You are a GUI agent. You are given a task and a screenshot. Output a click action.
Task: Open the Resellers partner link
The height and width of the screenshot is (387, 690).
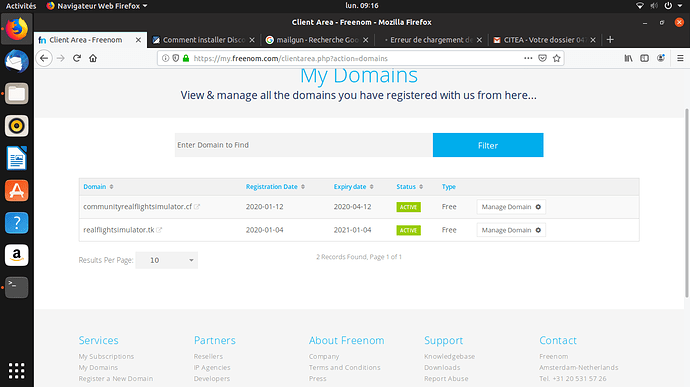pos(208,356)
